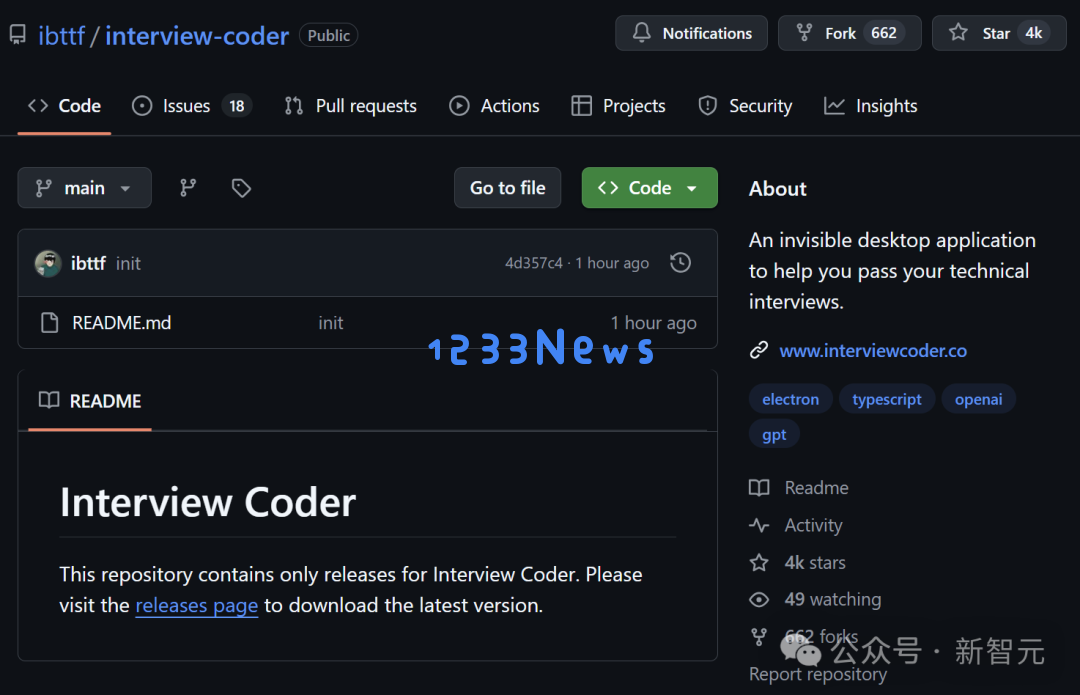Viewport: 1080px width, 695px height.
Task: View branches via the branch icon
Action: point(188,187)
